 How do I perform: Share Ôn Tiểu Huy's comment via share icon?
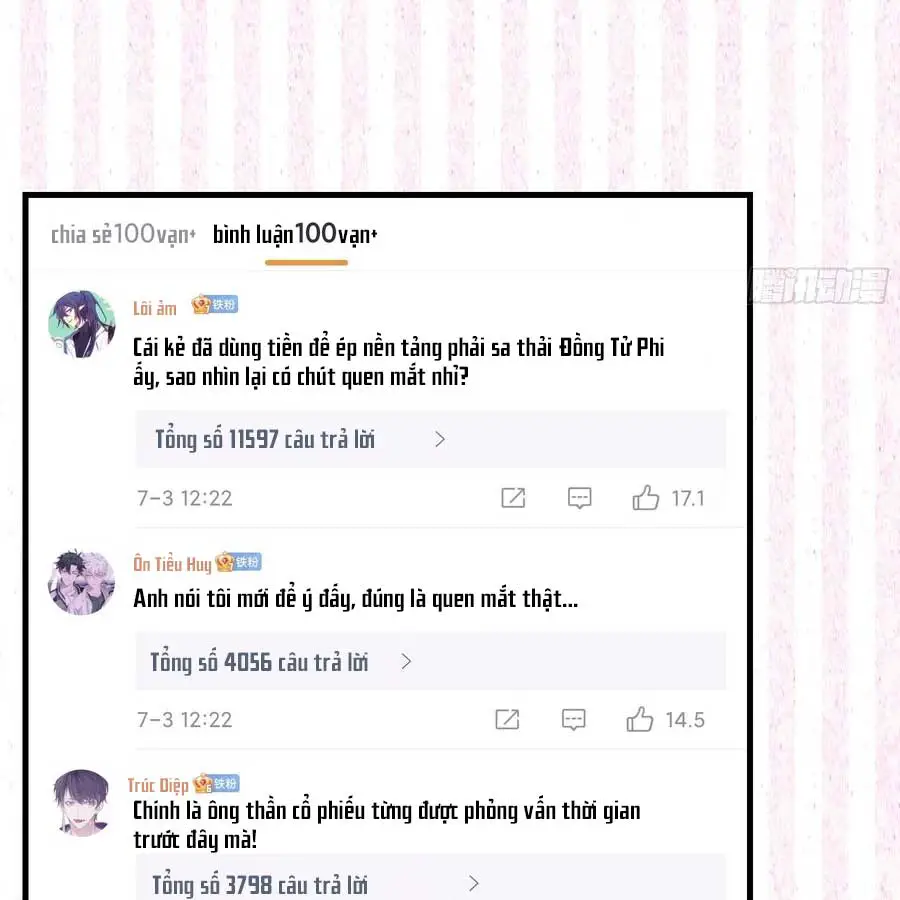coord(507,719)
